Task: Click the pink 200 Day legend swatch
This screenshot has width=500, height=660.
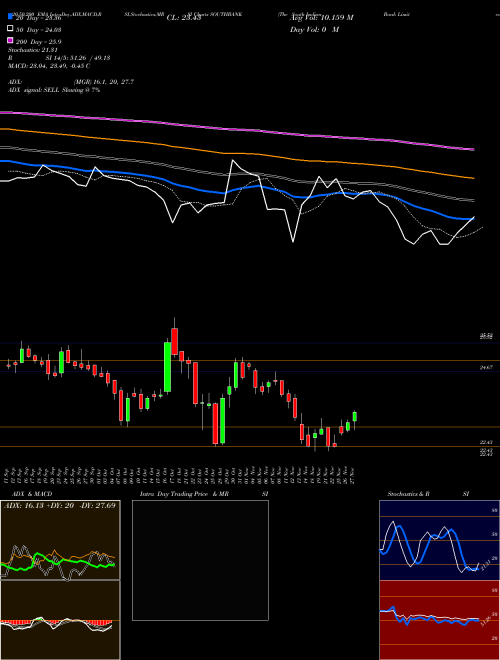Action: coord(11,40)
